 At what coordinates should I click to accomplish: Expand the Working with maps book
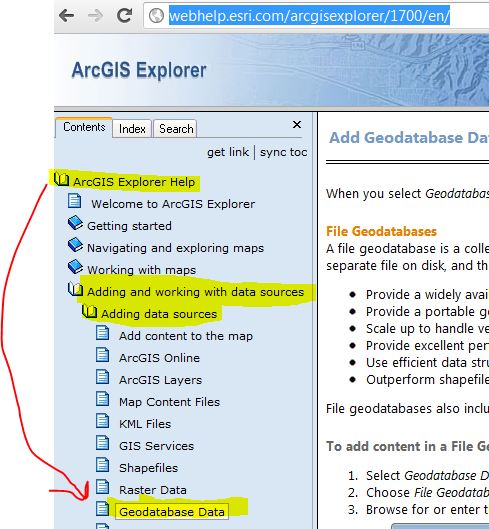click(75, 267)
